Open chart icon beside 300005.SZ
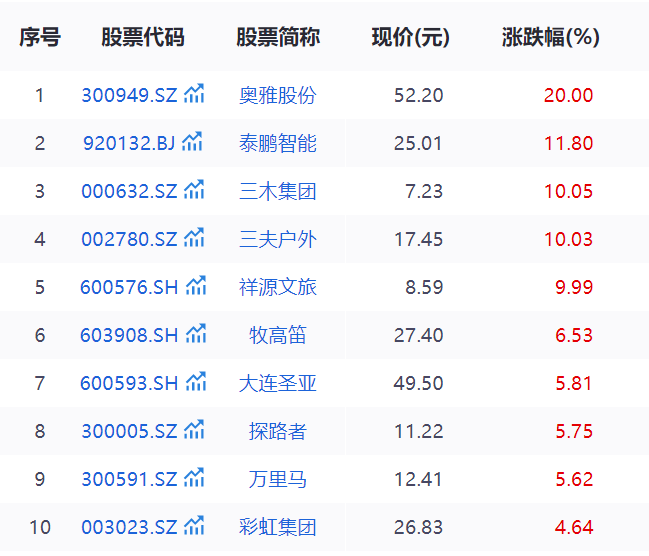The width and height of the screenshot is (649, 556). (195, 431)
